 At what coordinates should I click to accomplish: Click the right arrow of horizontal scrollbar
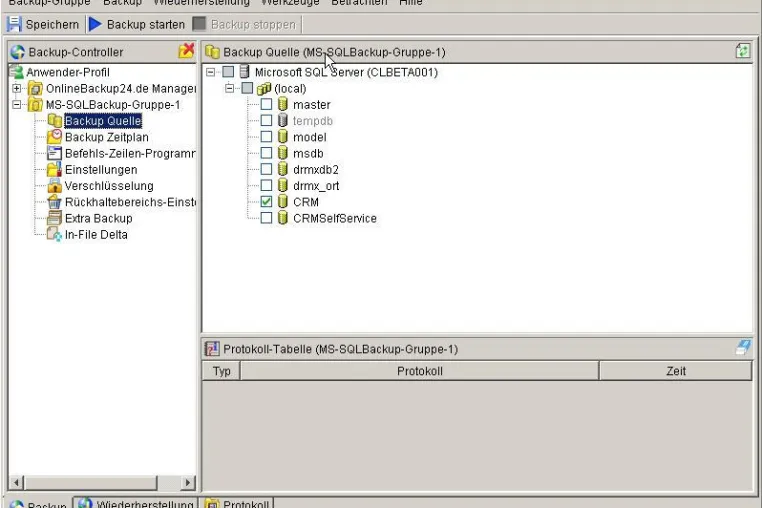[187, 482]
